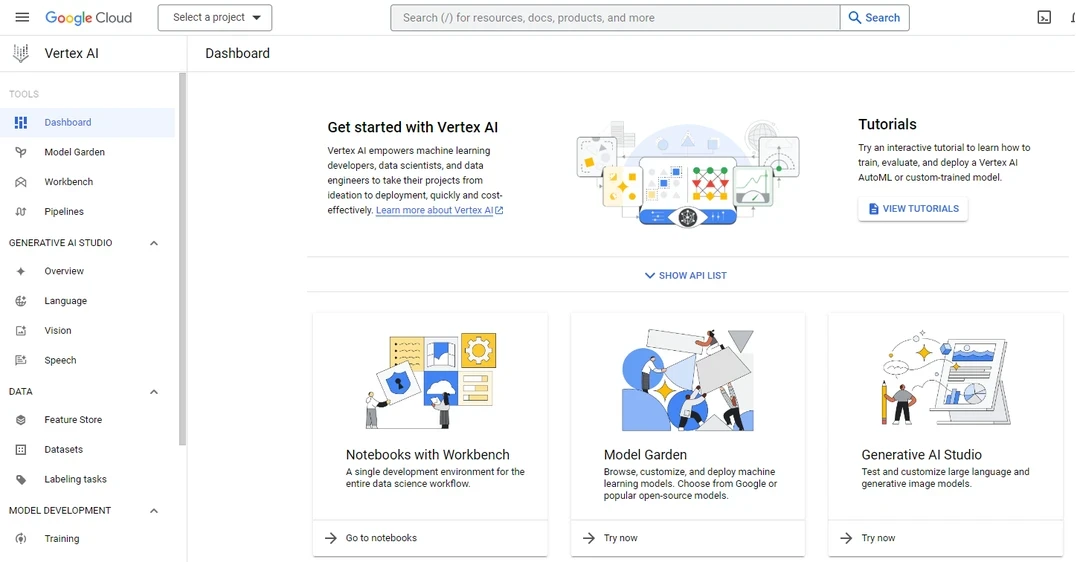Select Dashboard in the sidebar

pos(68,123)
